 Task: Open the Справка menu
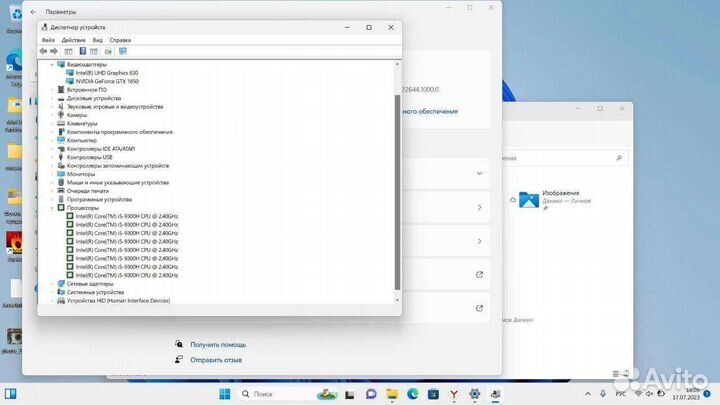pyautogui.click(x=120, y=40)
